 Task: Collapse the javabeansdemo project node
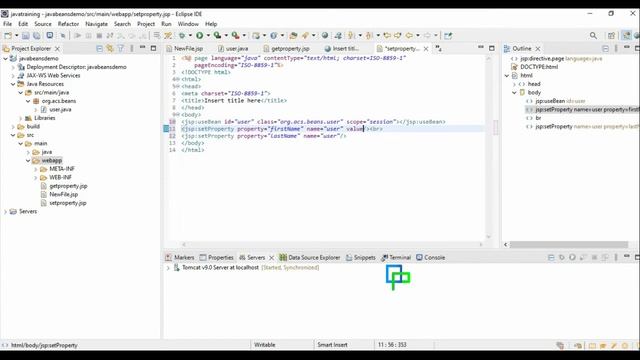pyautogui.click(x=5, y=59)
